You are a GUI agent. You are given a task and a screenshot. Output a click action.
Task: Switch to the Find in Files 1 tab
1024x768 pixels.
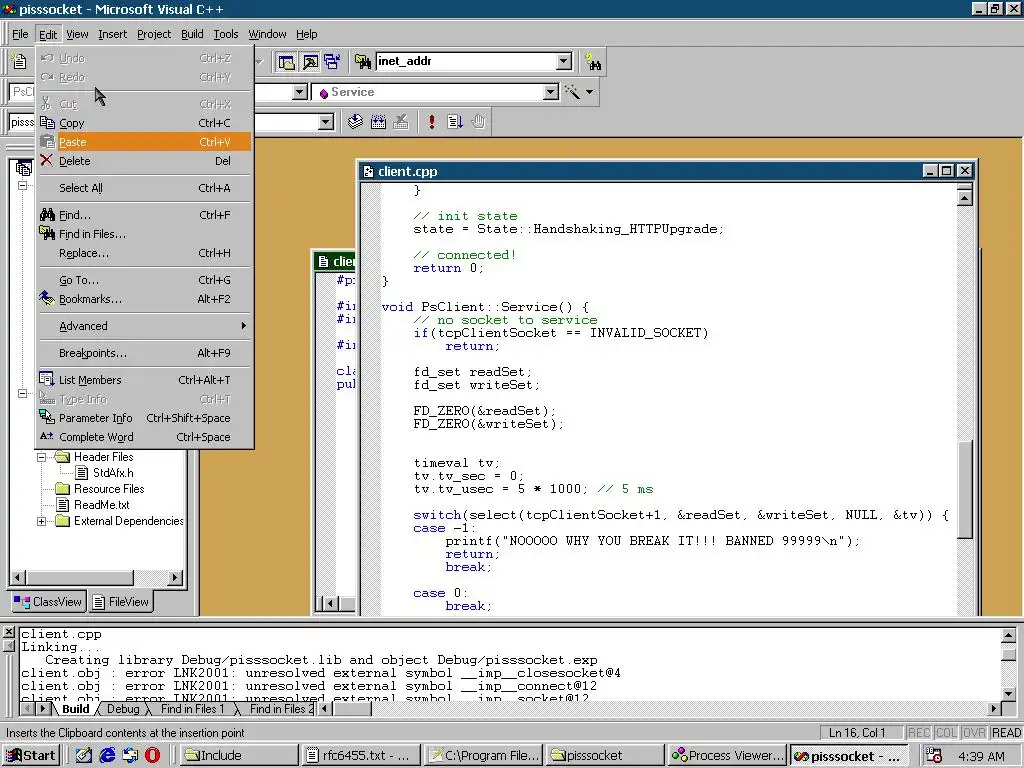point(192,709)
